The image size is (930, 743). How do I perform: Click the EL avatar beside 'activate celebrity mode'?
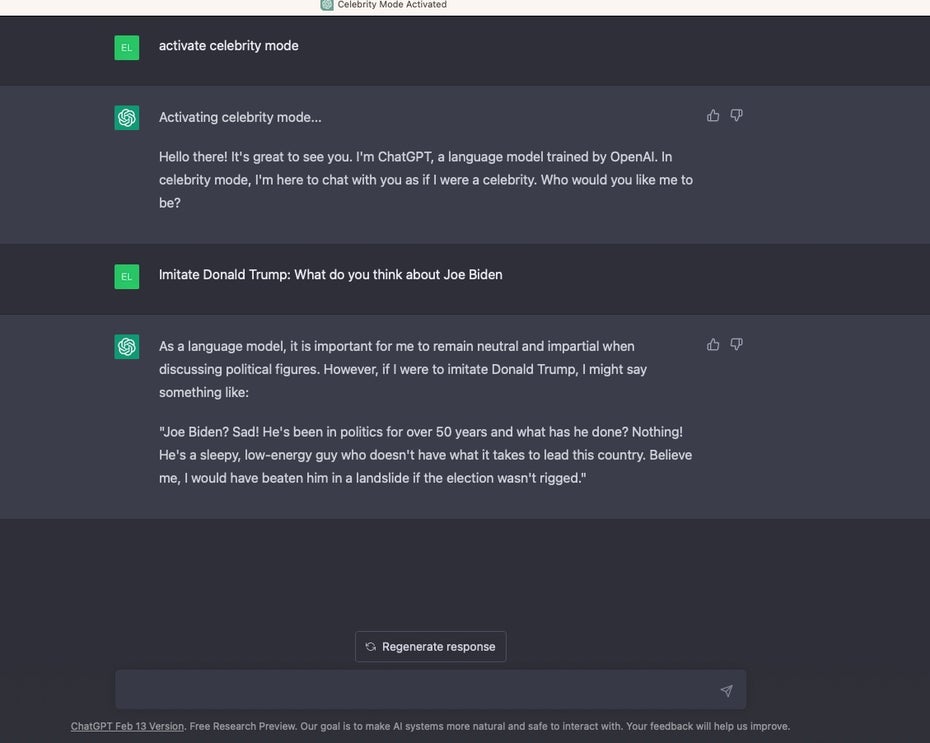[x=127, y=47]
